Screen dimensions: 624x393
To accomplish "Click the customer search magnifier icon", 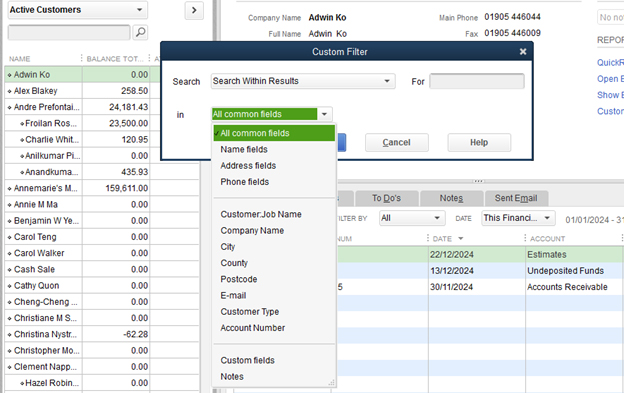I will (x=140, y=32).
